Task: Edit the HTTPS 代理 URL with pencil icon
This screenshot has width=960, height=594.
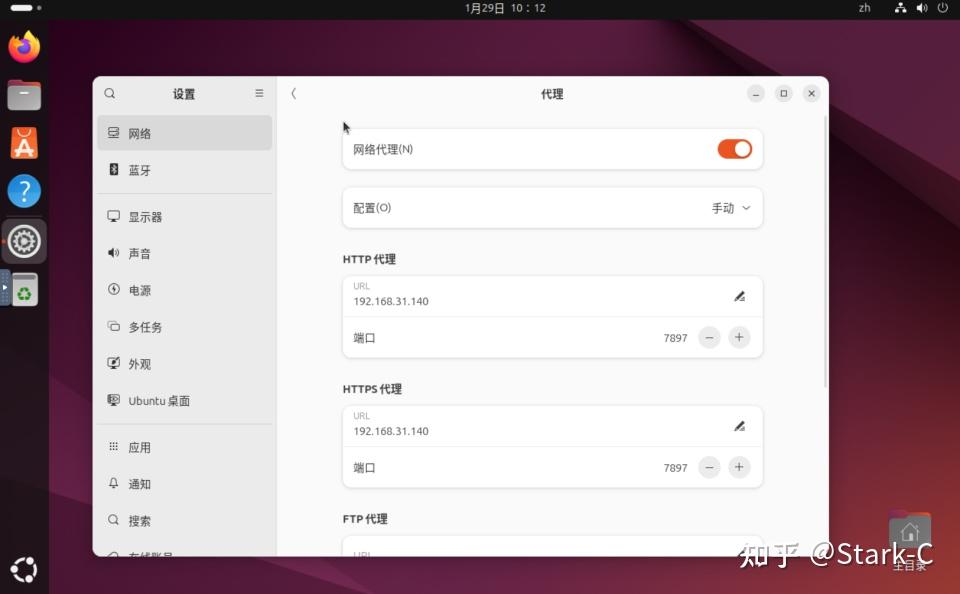Action: [740, 426]
